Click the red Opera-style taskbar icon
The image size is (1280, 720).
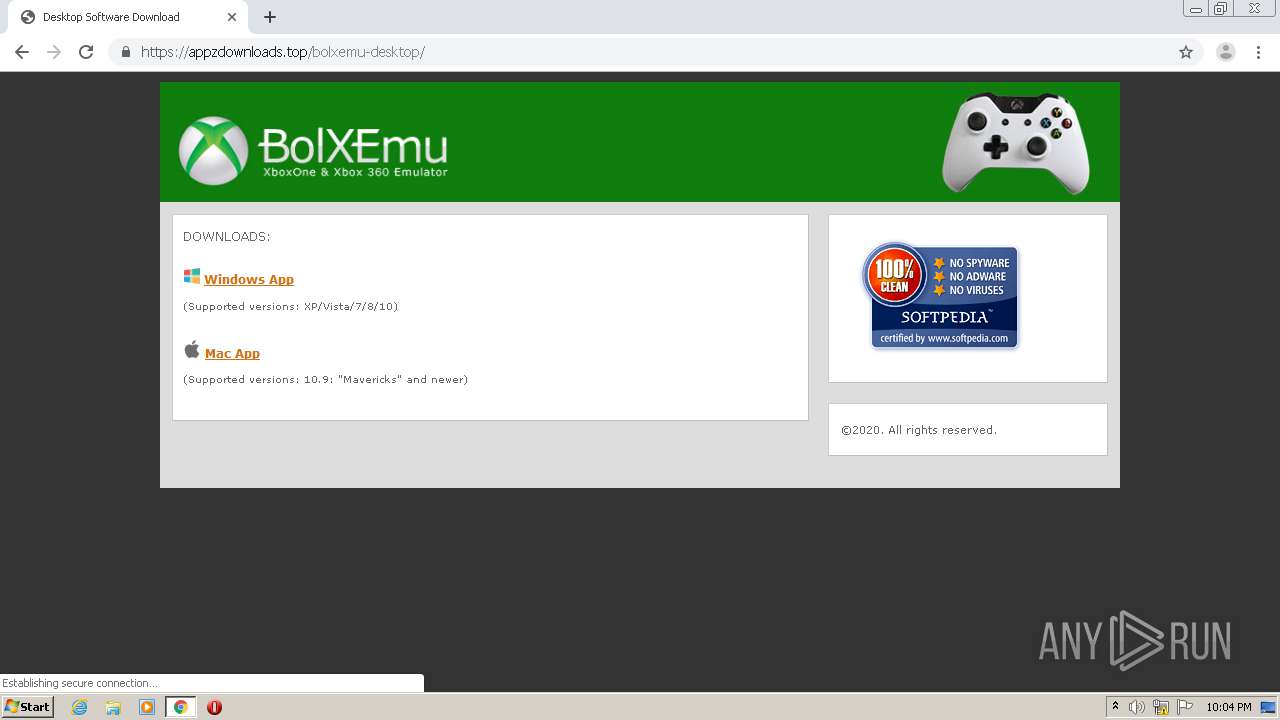pyautogui.click(x=214, y=707)
